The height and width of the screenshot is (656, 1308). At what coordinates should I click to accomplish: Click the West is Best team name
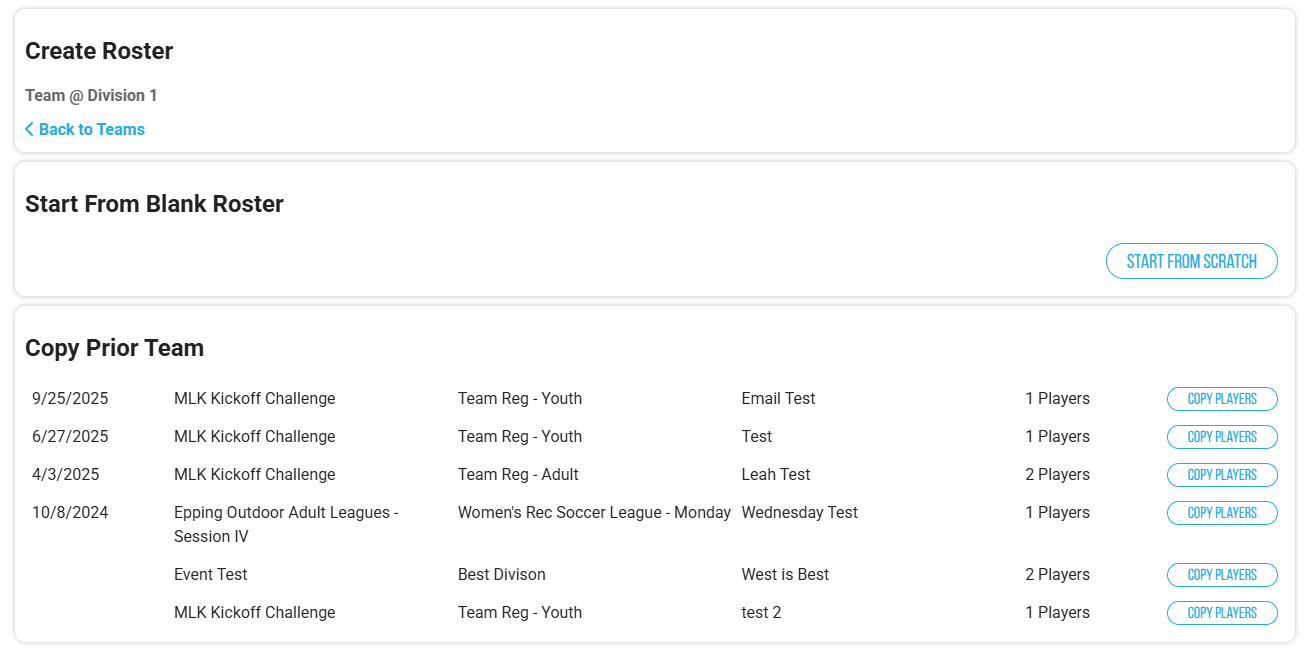pos(785,575)
